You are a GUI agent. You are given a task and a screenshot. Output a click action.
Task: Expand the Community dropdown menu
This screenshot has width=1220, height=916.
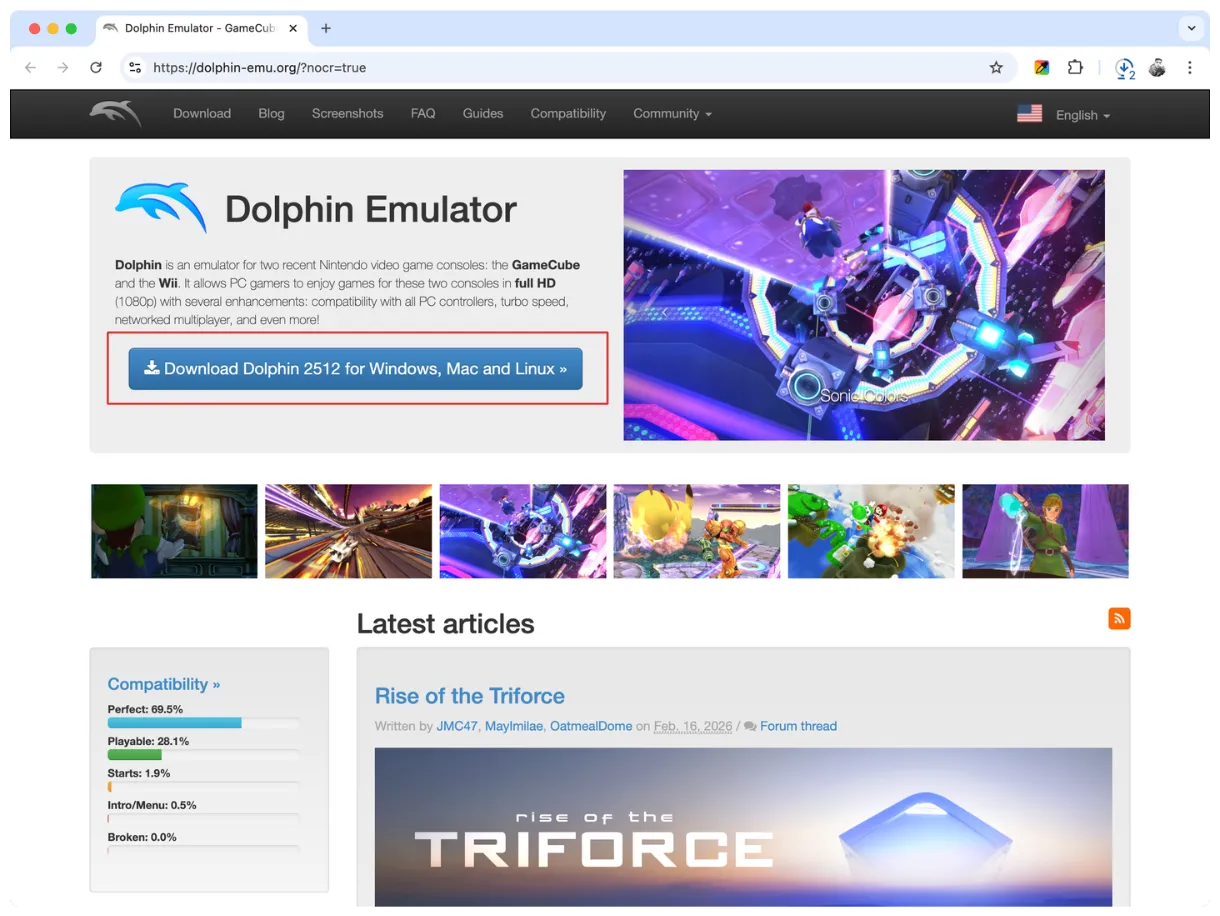coord(672,114)
